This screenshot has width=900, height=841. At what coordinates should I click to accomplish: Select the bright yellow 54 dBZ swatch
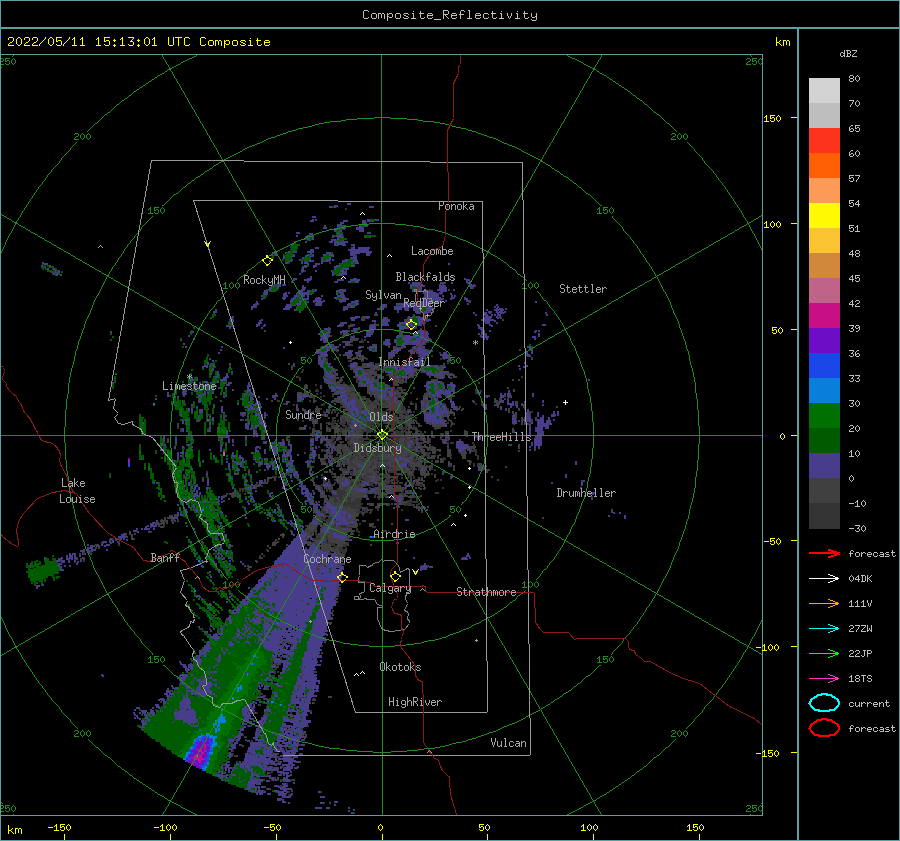[x=824, y=215]
